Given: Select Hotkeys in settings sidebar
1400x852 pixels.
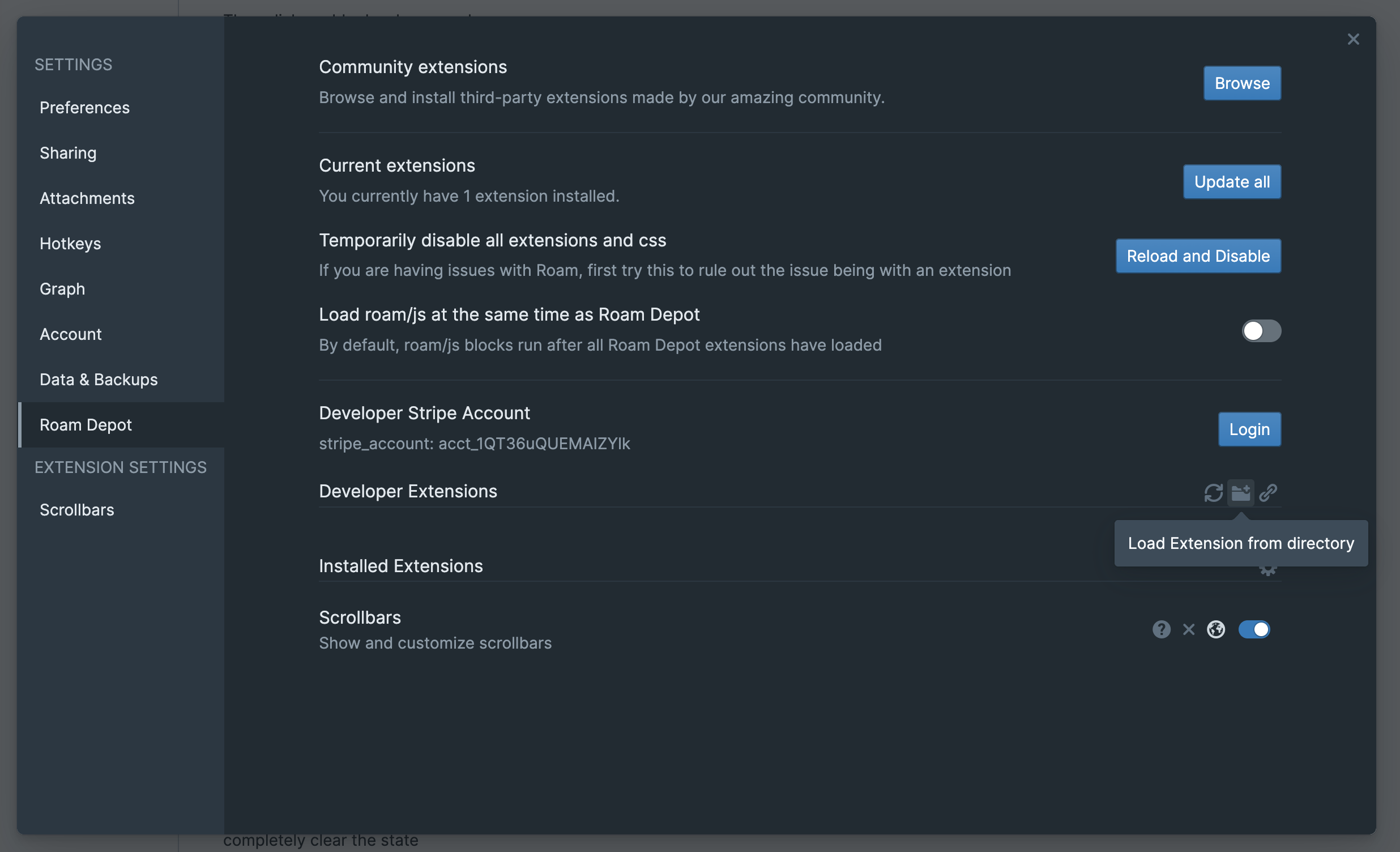Looking at the screenshot, I should [x=70, y=243].
